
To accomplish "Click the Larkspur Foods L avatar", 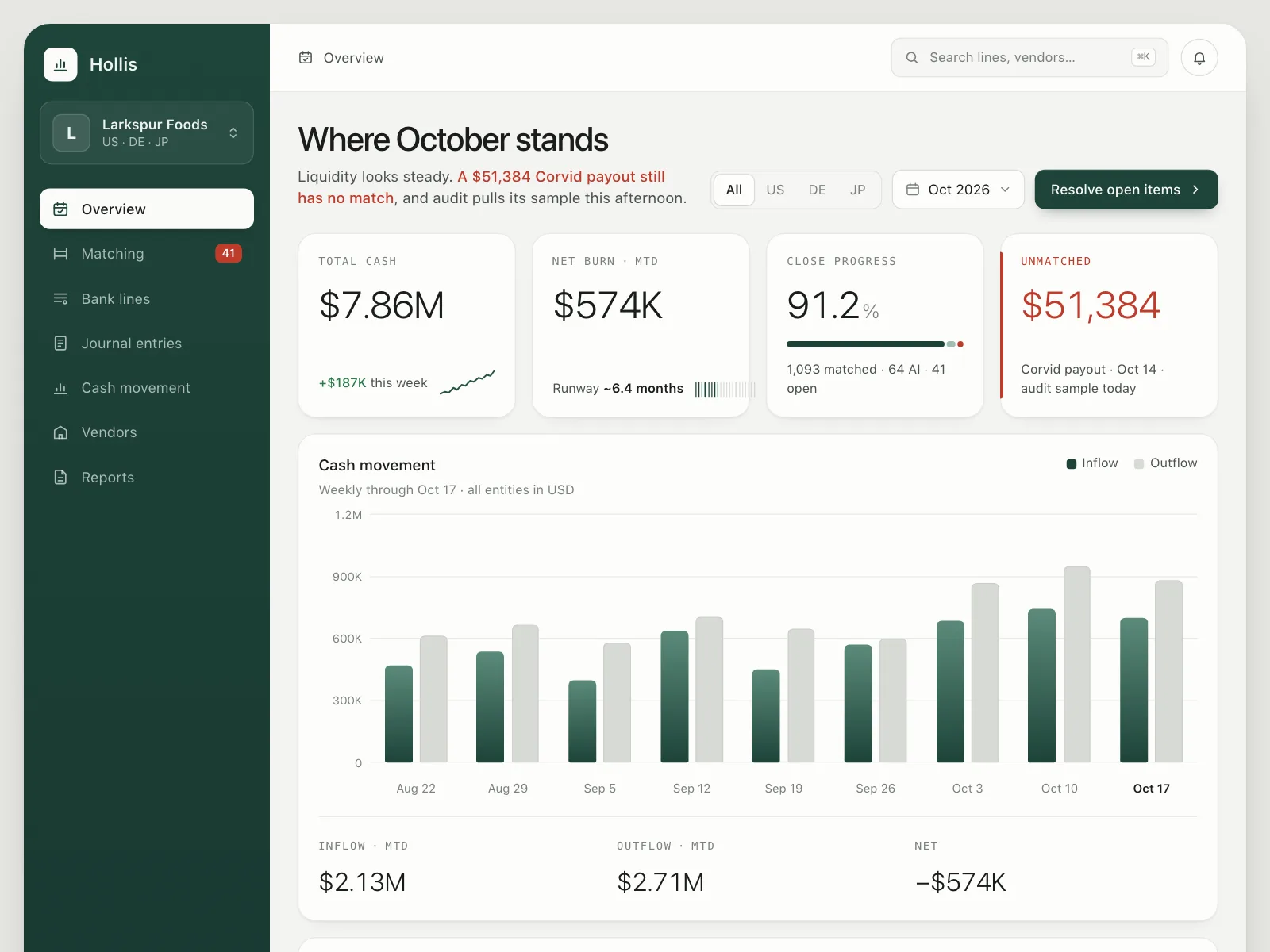I will [x=71, y=133].
